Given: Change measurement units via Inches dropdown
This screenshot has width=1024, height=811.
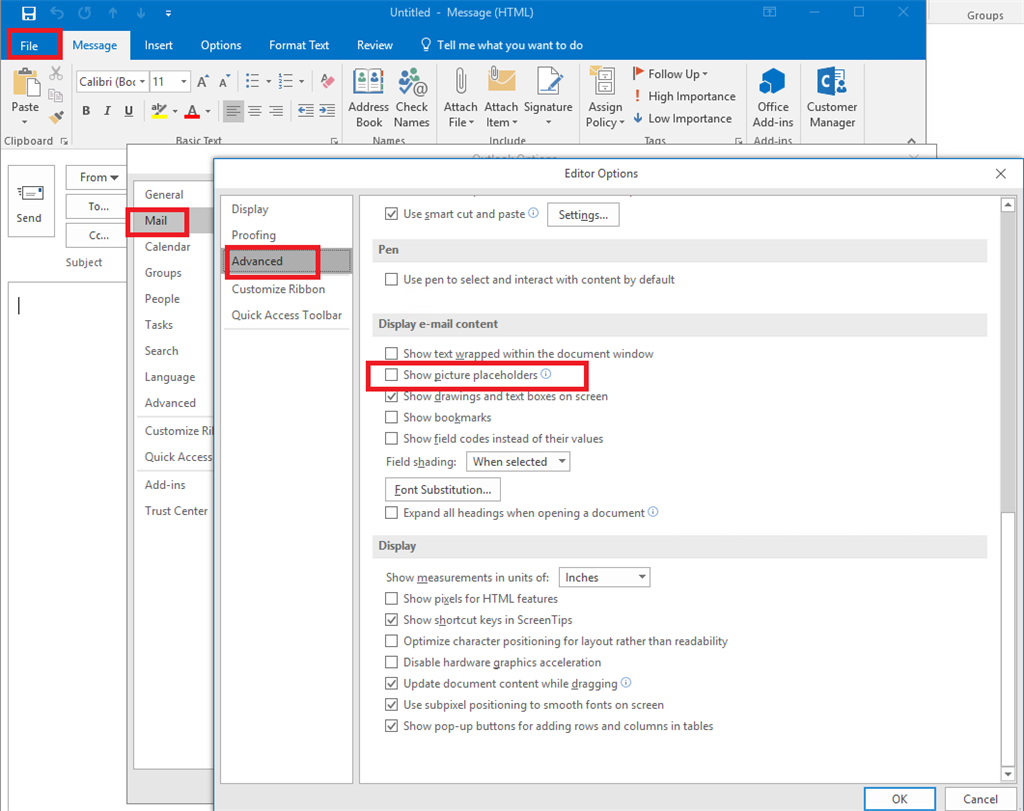Looking at the screenshot, I should (604, 577).
